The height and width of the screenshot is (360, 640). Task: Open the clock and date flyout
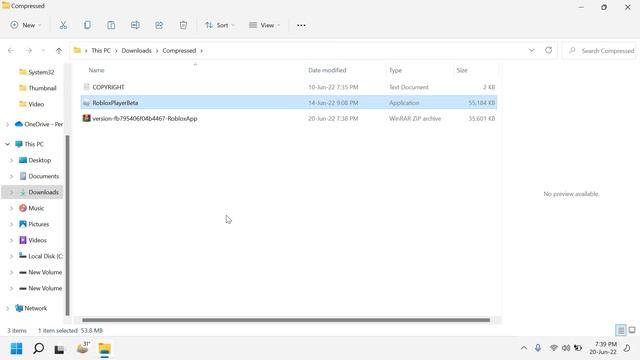click(x=603, y=348)
